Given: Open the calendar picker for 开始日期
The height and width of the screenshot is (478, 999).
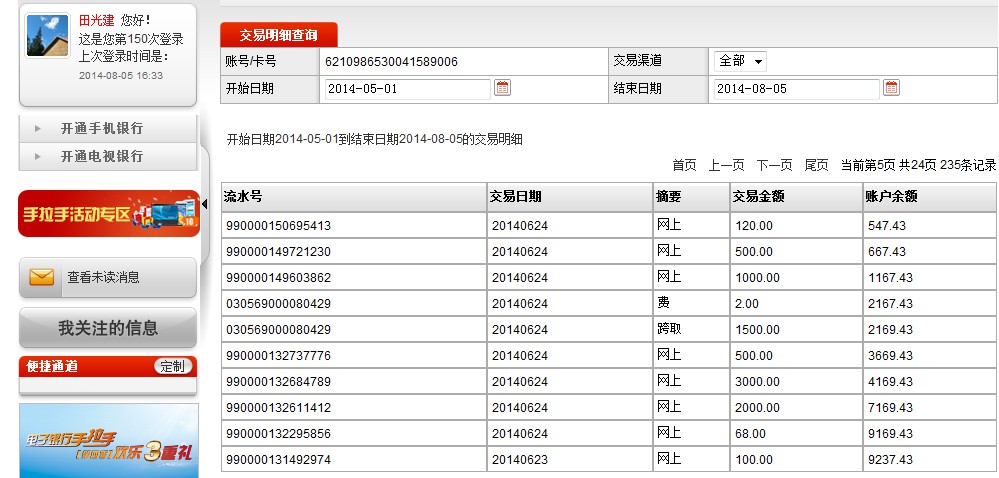Looking at the screenshot, I should click(503, 88).
